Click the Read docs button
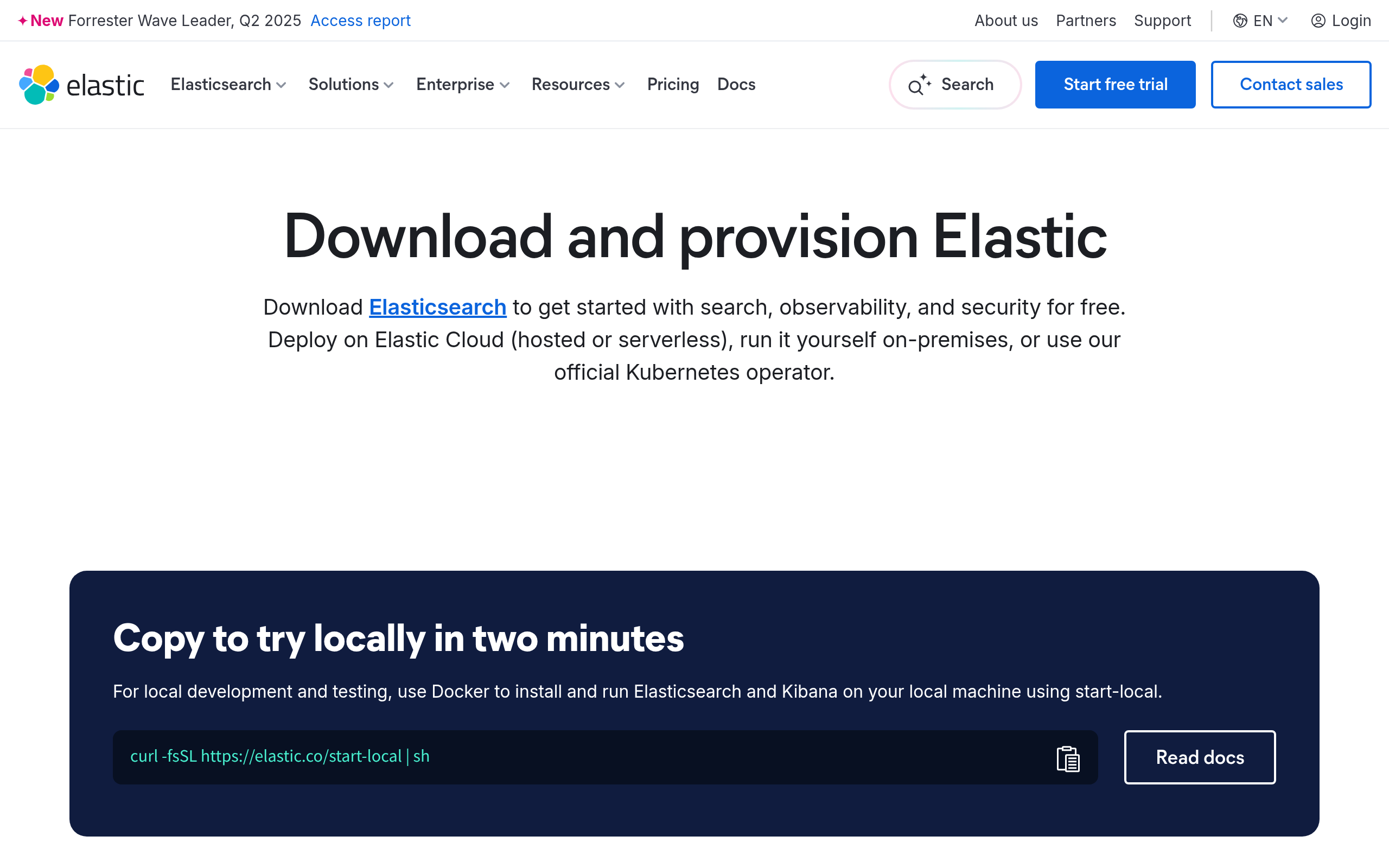 click(1200, 757)
